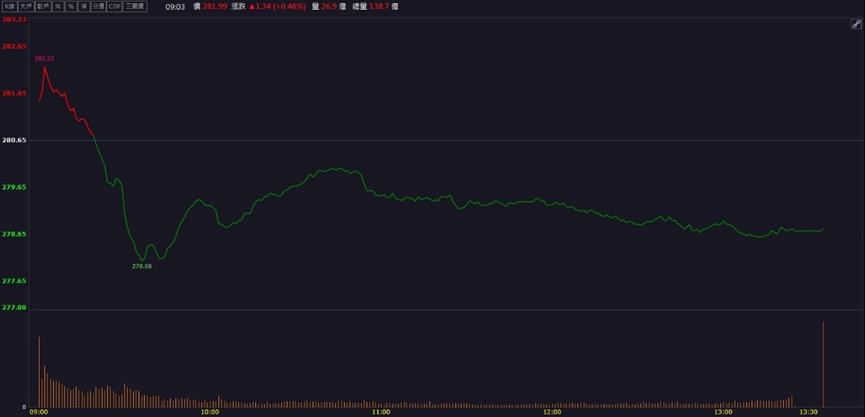
Task: Click the 13:30 time axis label
Action: pyautogui.click(x=809, y=411)
